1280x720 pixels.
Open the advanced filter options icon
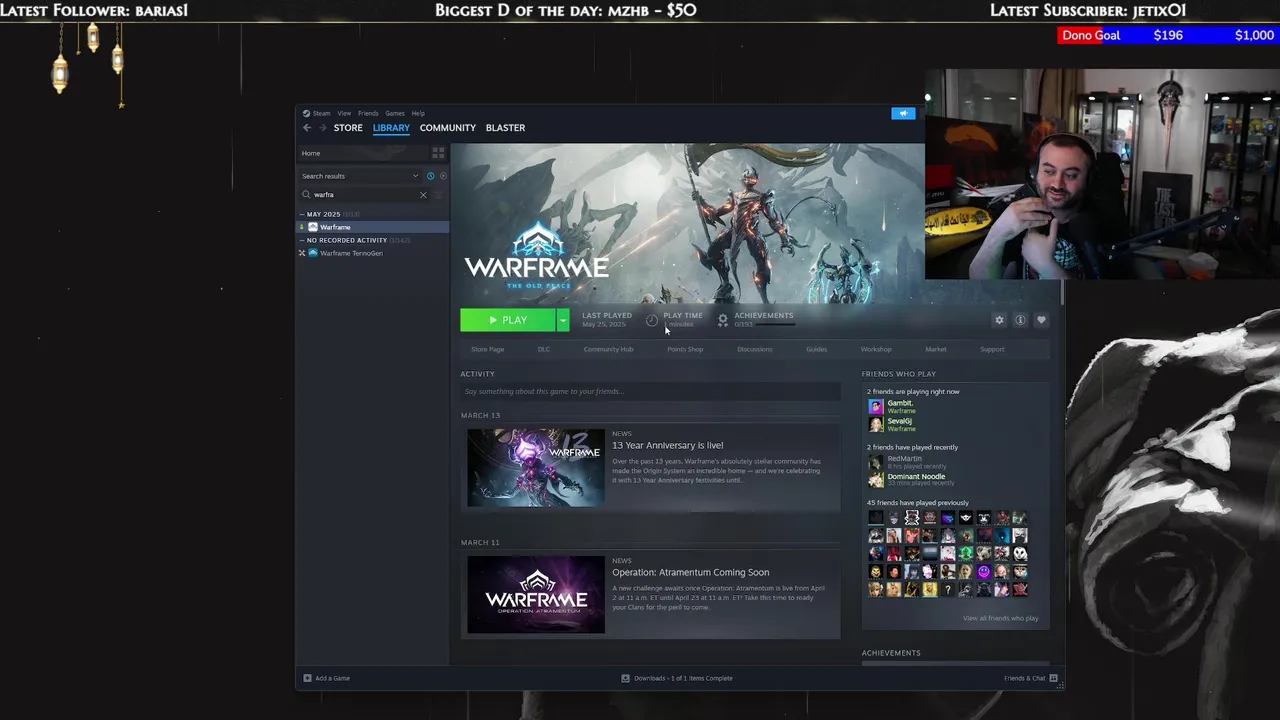click(x=439, y=195)
